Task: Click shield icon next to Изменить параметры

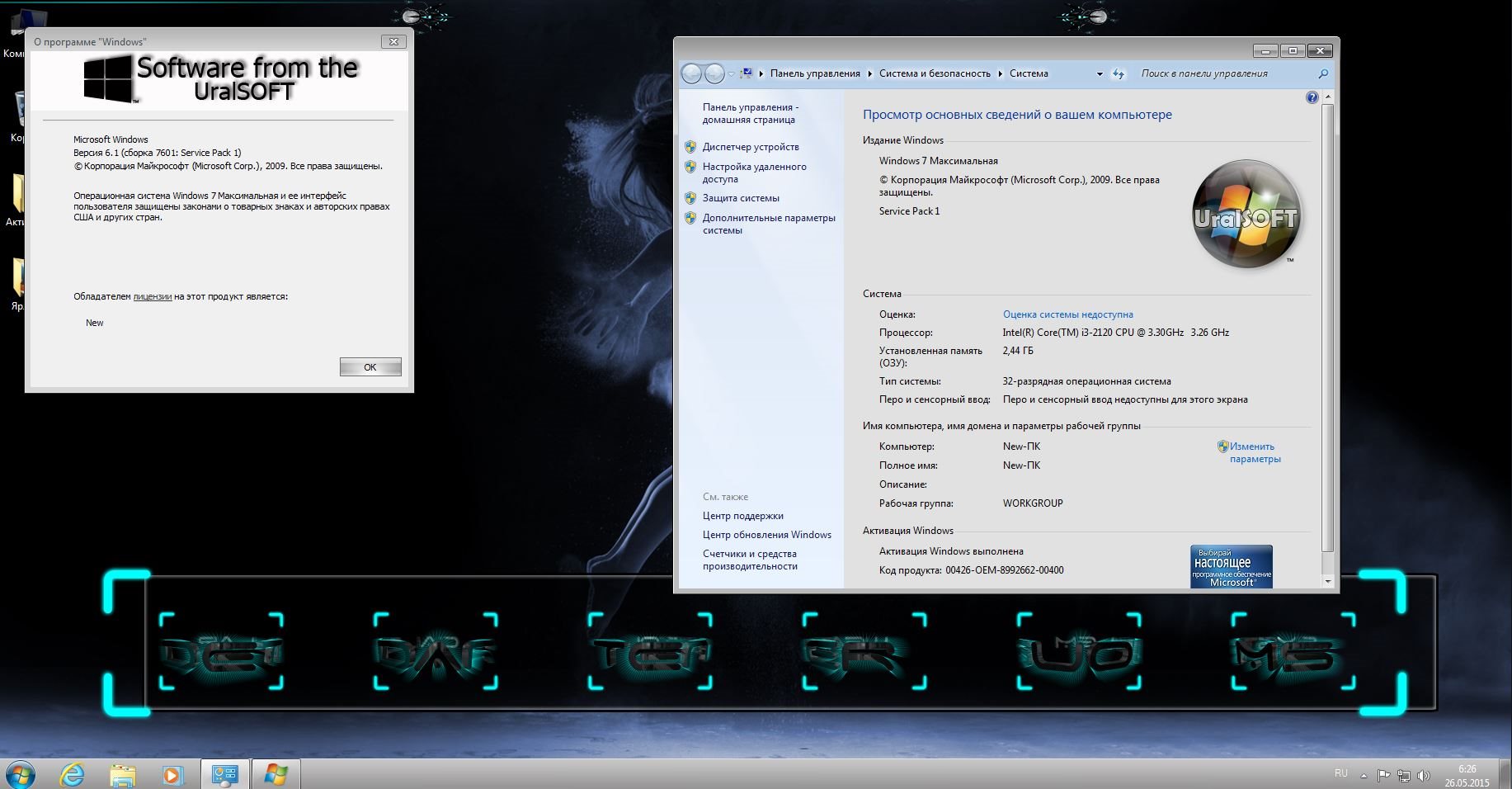Action: [1222, 446]
